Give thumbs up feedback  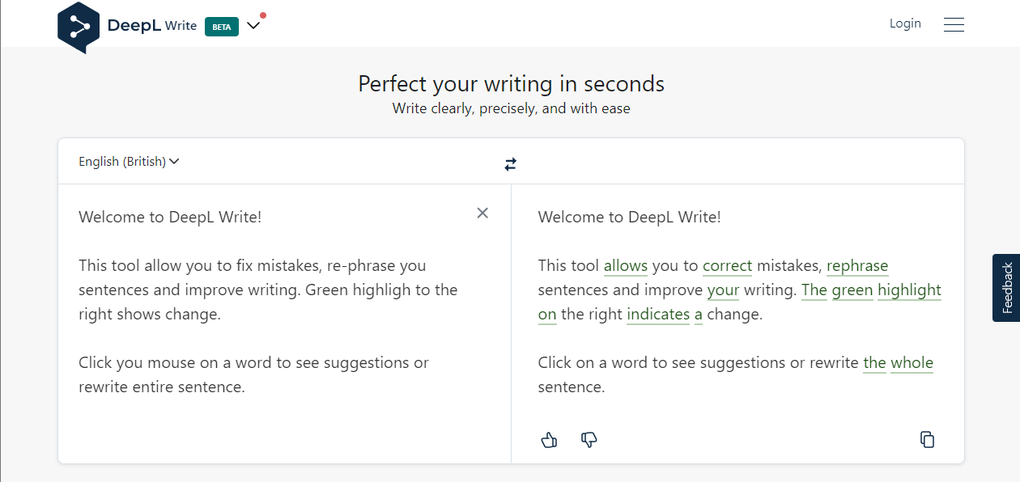(548, 440)
